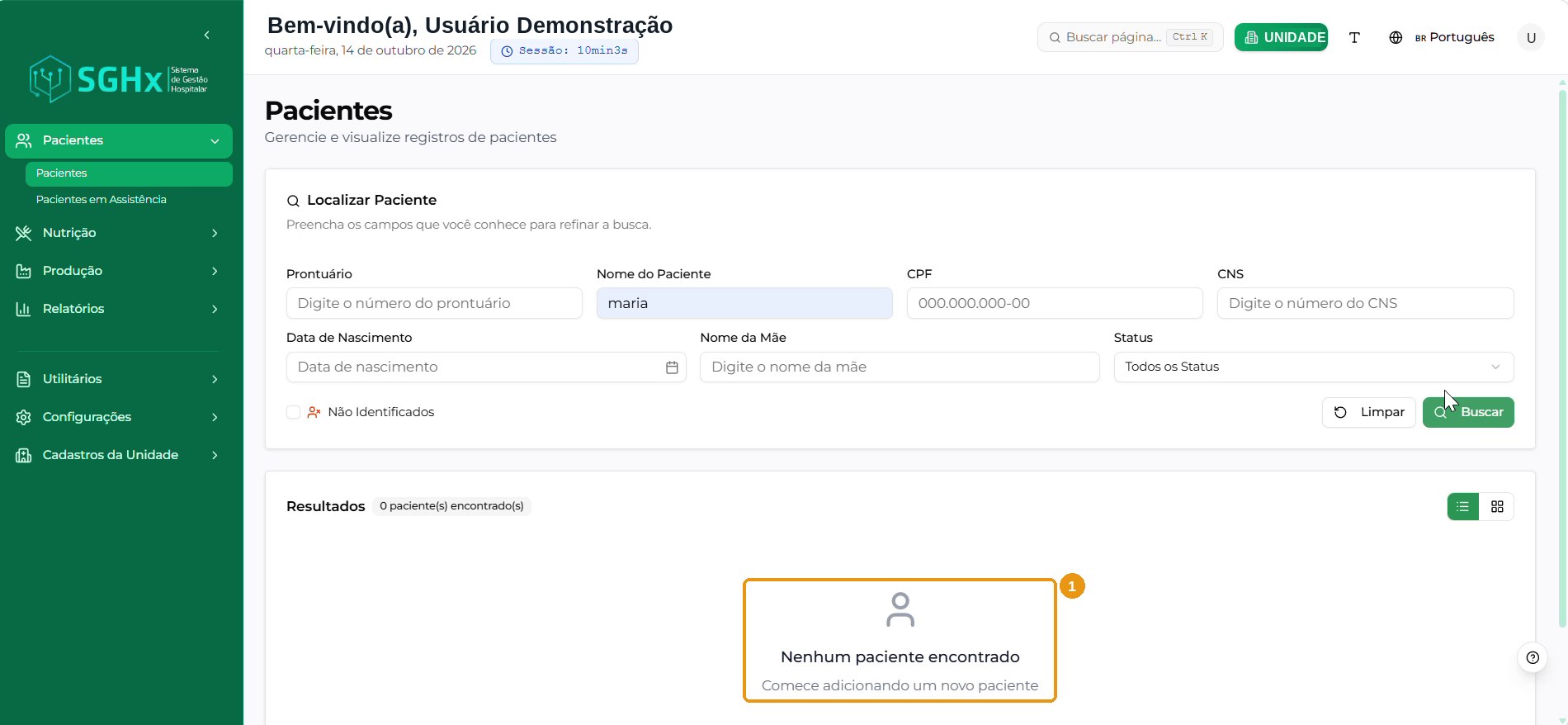Open the Português language selector
The height and width of the screenshot is (725, 1568).
coord(1454,37)
